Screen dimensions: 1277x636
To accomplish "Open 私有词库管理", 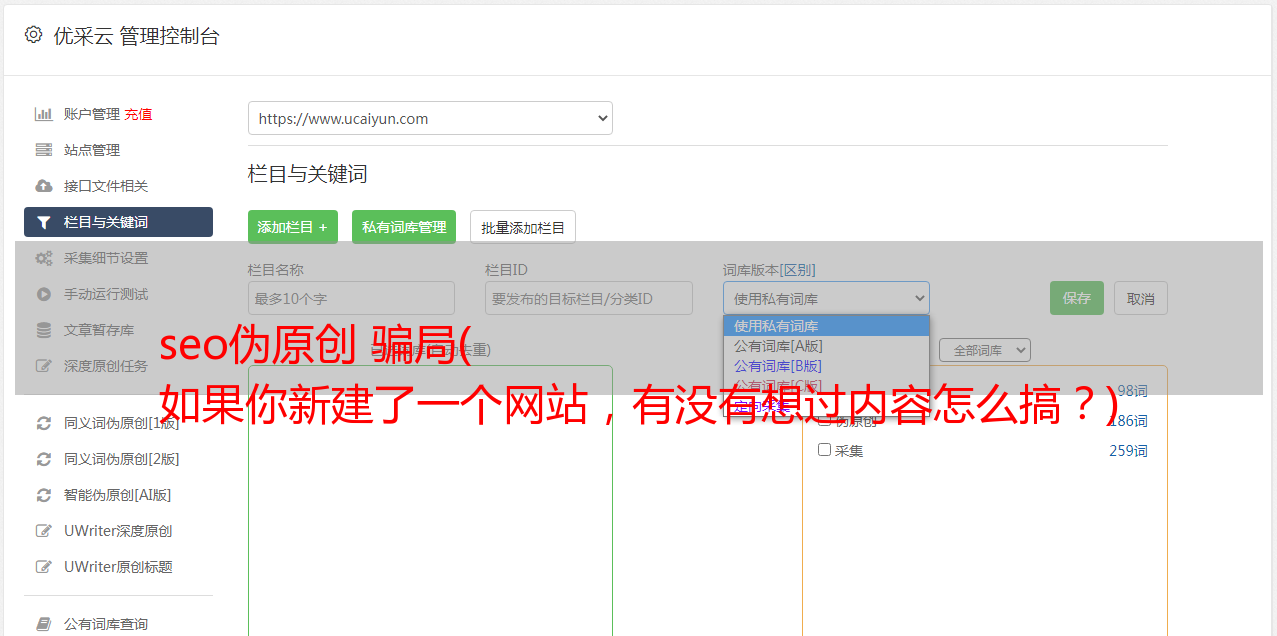I will [404, 227].
